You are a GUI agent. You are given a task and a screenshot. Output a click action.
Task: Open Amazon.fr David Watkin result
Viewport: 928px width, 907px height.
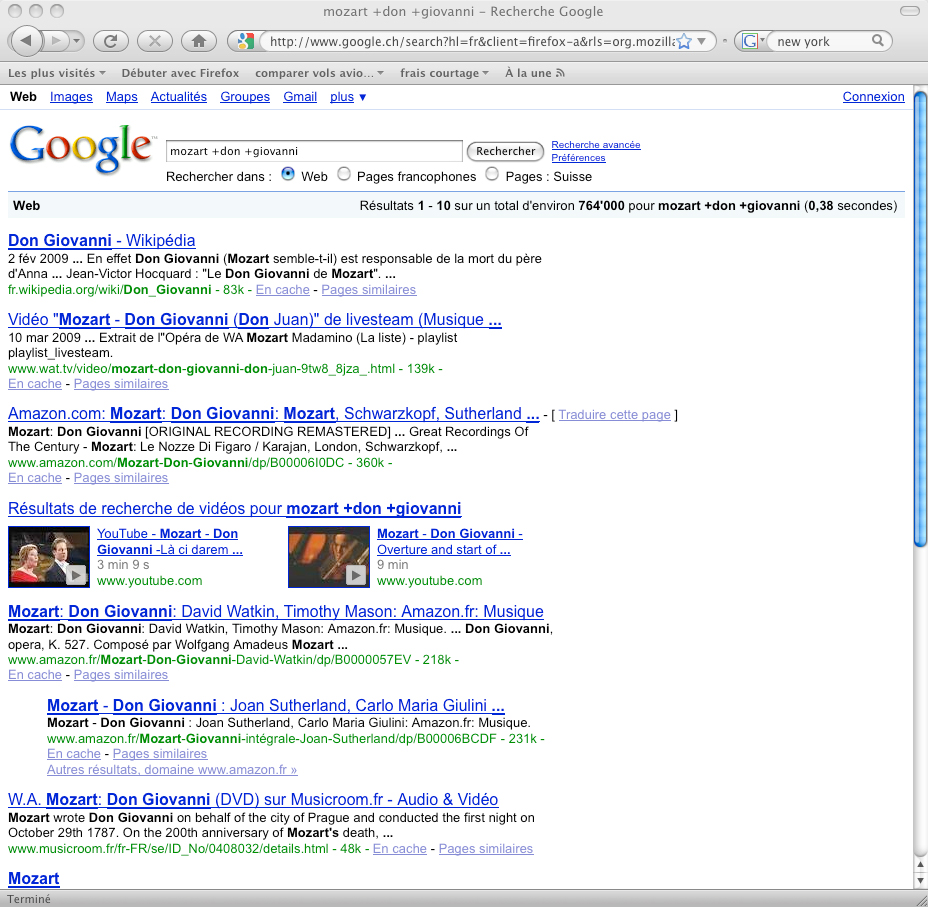(x=276, y=611)
